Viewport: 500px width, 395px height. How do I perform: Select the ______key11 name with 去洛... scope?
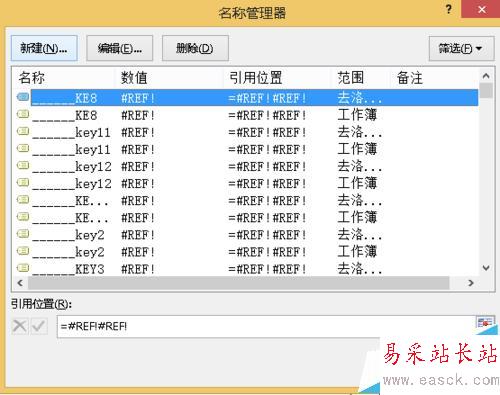(71, 133)
